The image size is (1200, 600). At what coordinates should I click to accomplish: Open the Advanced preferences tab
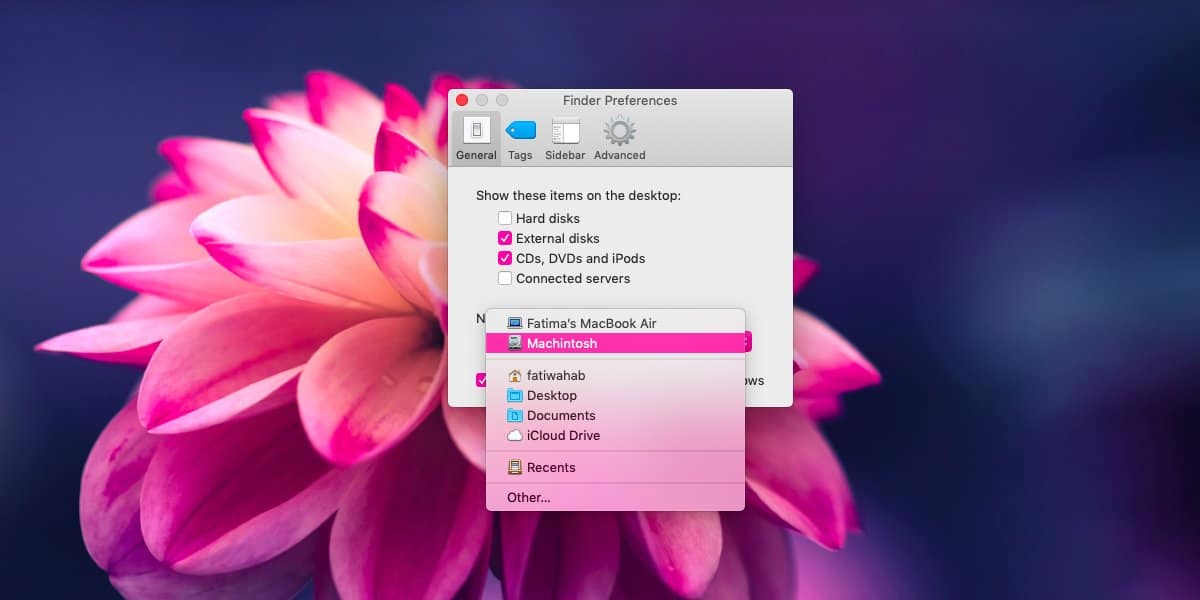(620, 138)
